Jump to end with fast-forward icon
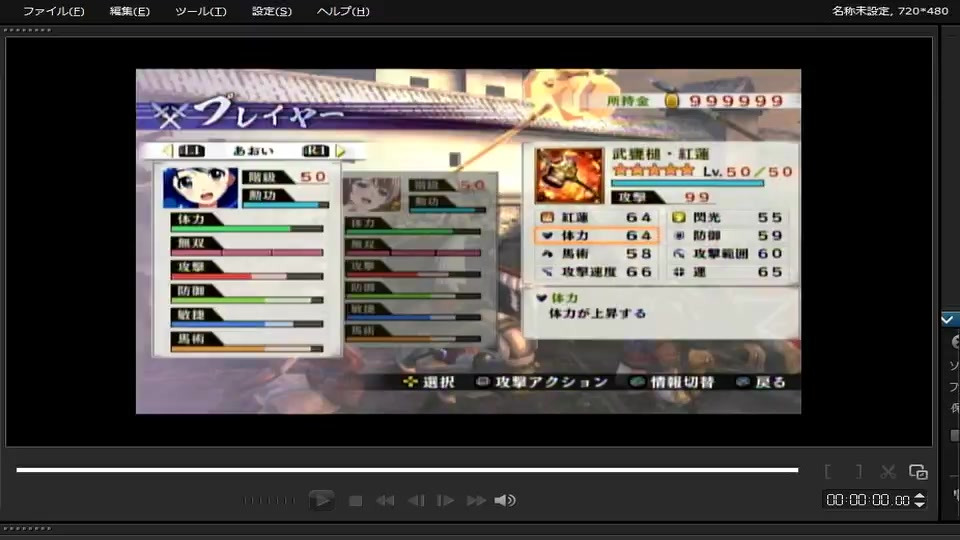 tap(476, 501)
